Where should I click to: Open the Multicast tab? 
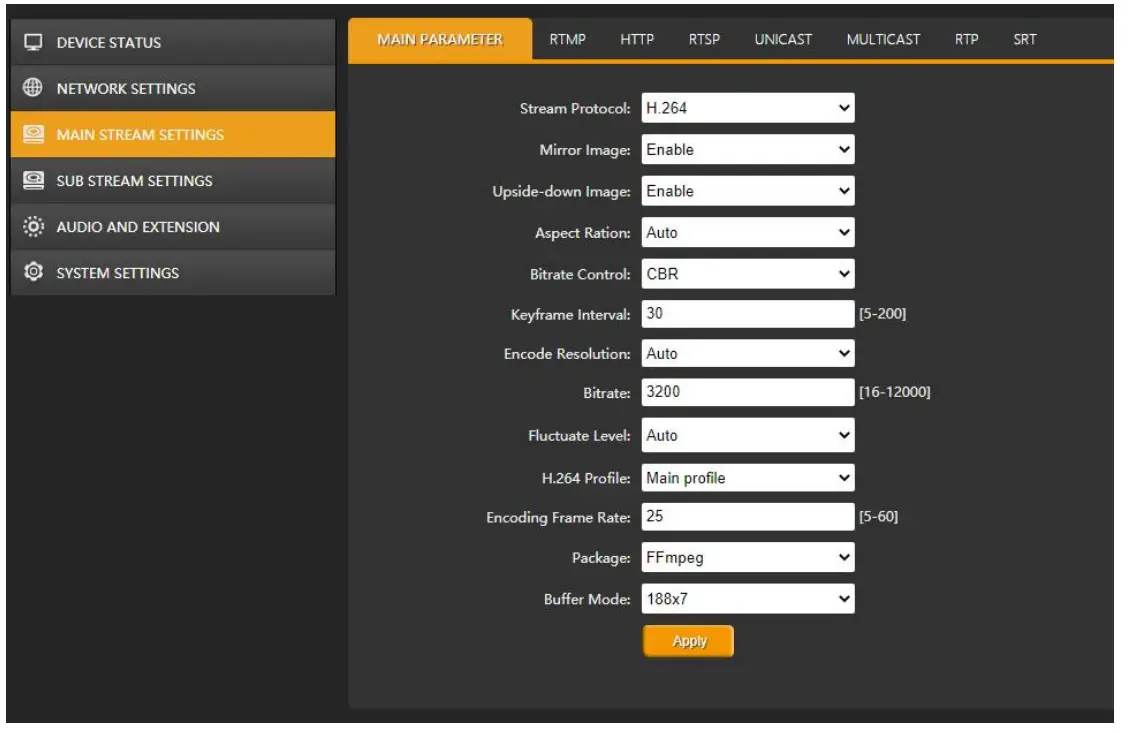point(883,40)
